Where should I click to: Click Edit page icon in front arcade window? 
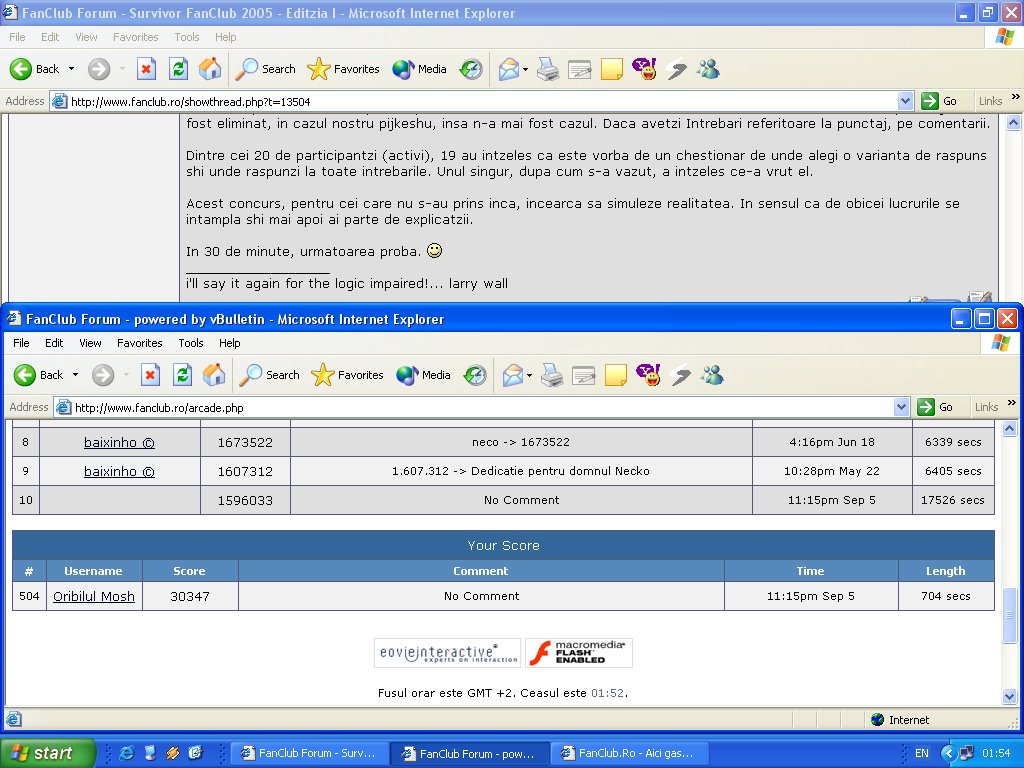(583, 375)
